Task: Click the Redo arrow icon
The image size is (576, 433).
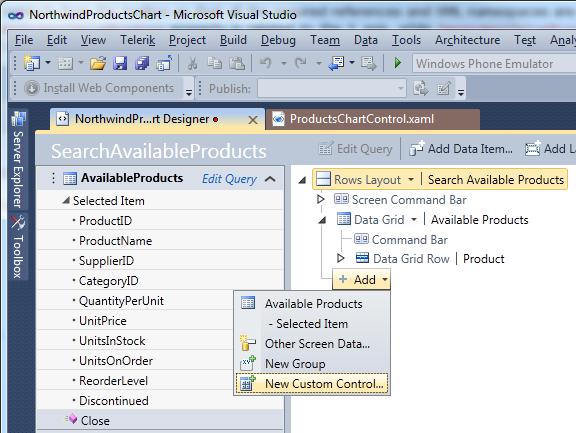Action: tap(301, 64)
